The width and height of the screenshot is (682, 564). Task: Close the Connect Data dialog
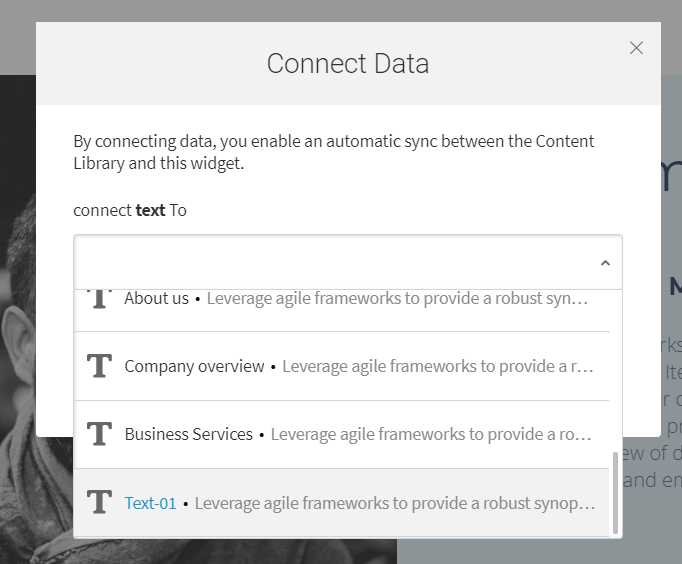pyautogui.click(x=636, y=48)
